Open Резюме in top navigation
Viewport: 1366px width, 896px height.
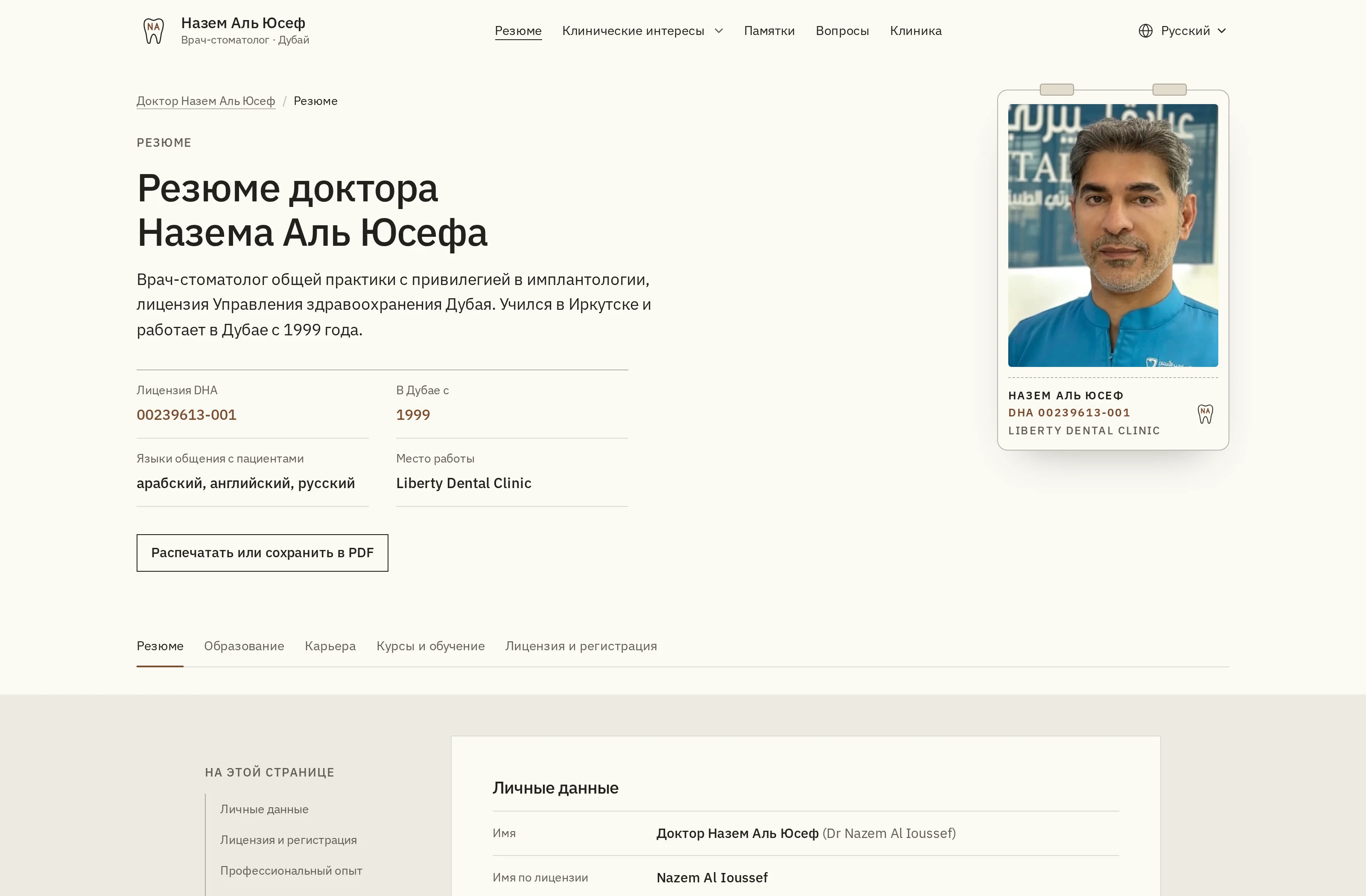point(518,31)
